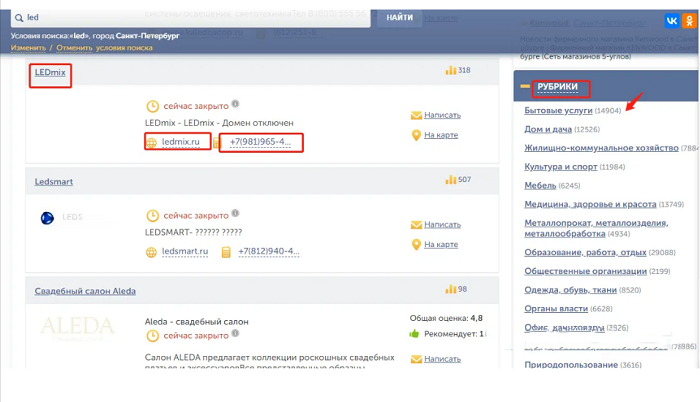700x402 pixels.
Task: Click Написать link in Aleda card
Action: (x=442, y=359)
